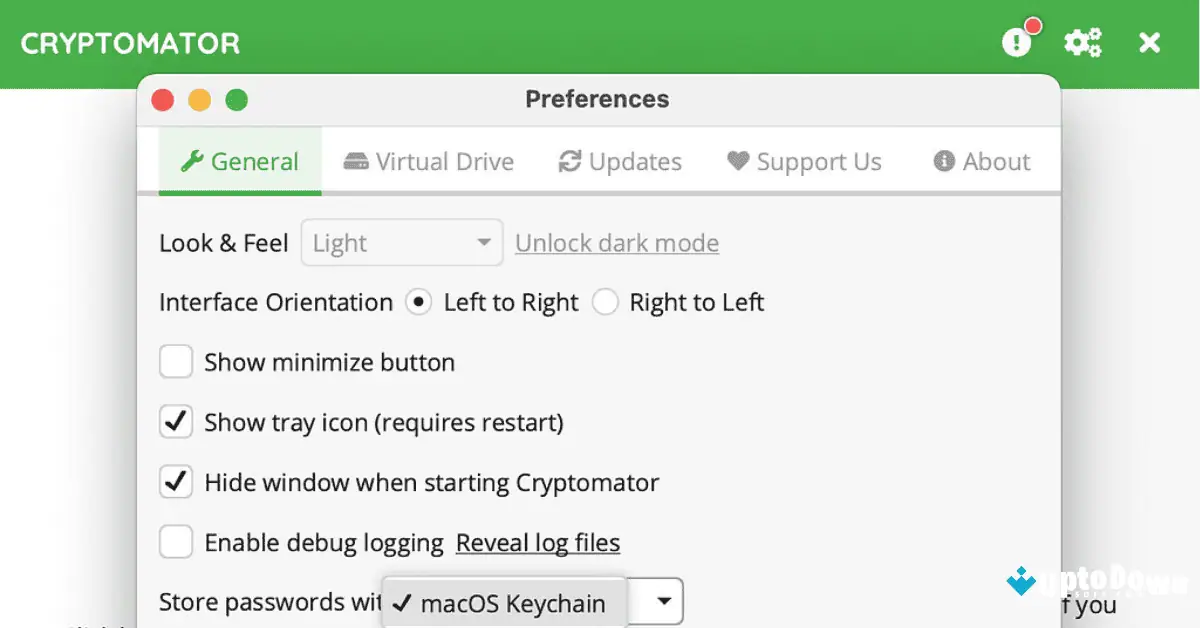The width and height of the screenshot is (1200, 628).
Task: Disable Show tray icon option
Action: tap(176, 421)
